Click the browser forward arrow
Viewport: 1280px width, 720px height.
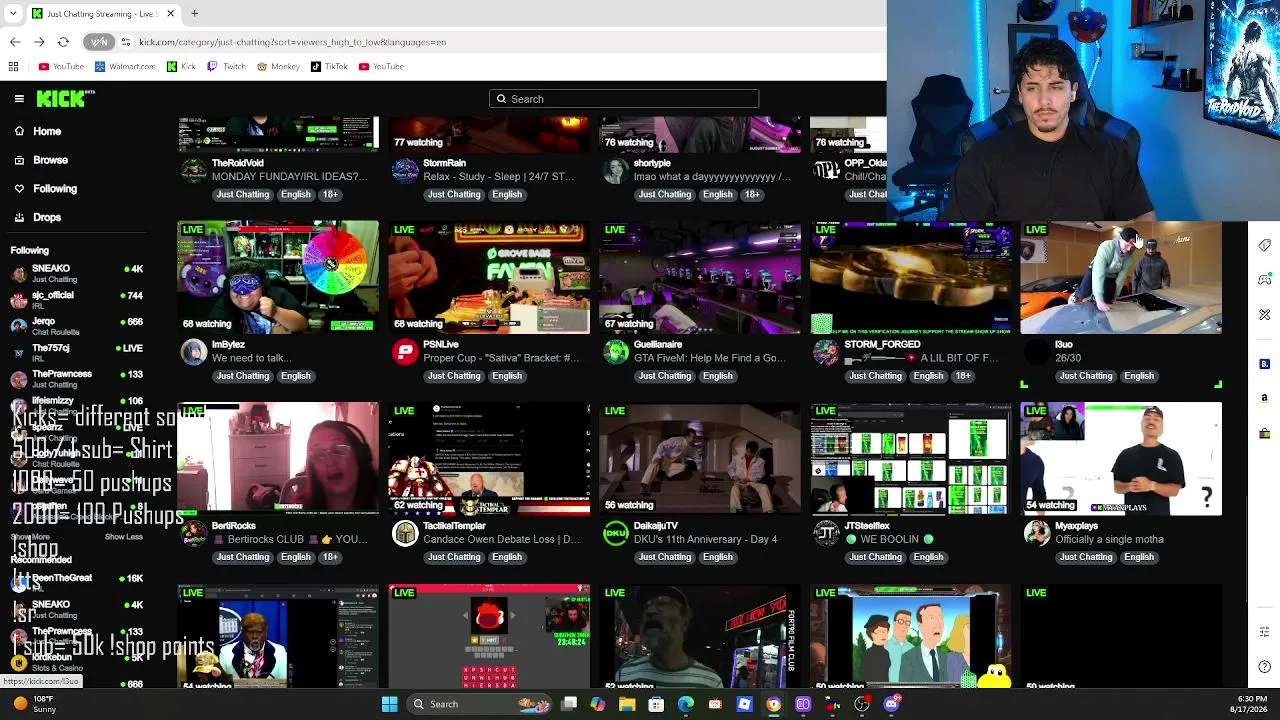click(x=39, y=42)
